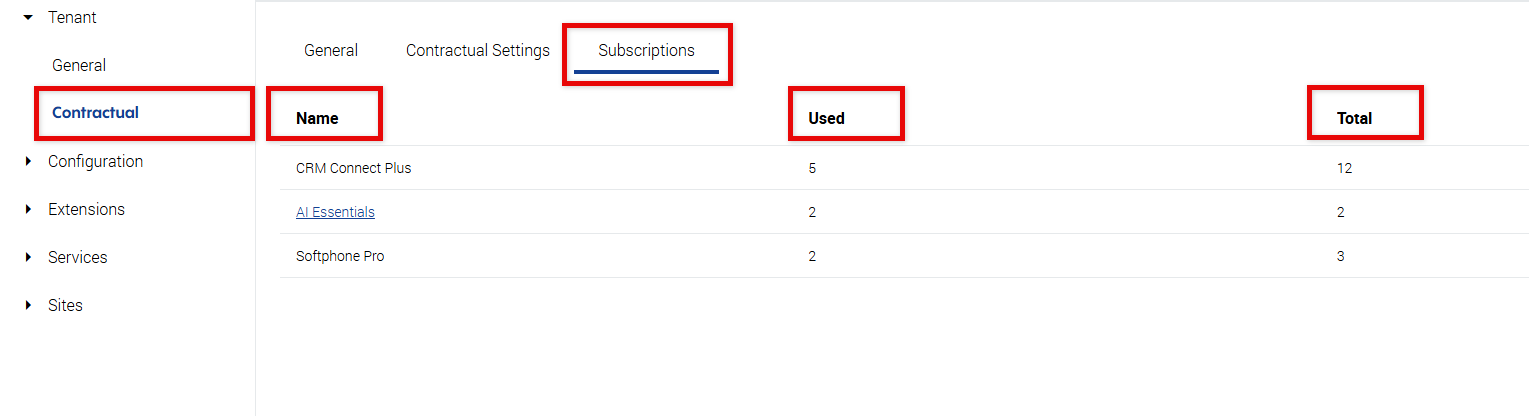Sort by the Name column header
This screenshot has height=416, width=1529.
point(318,118)
